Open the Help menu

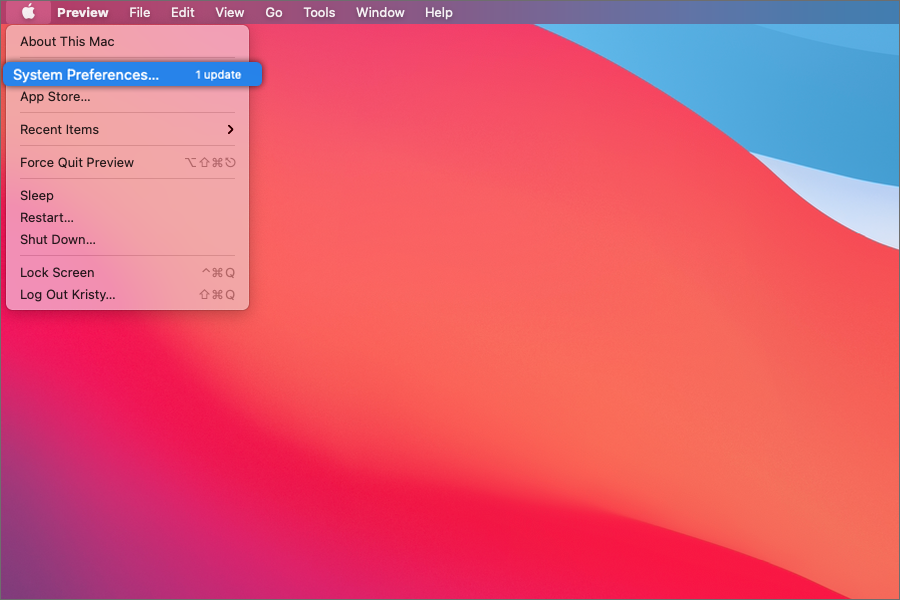coord(438,13)
